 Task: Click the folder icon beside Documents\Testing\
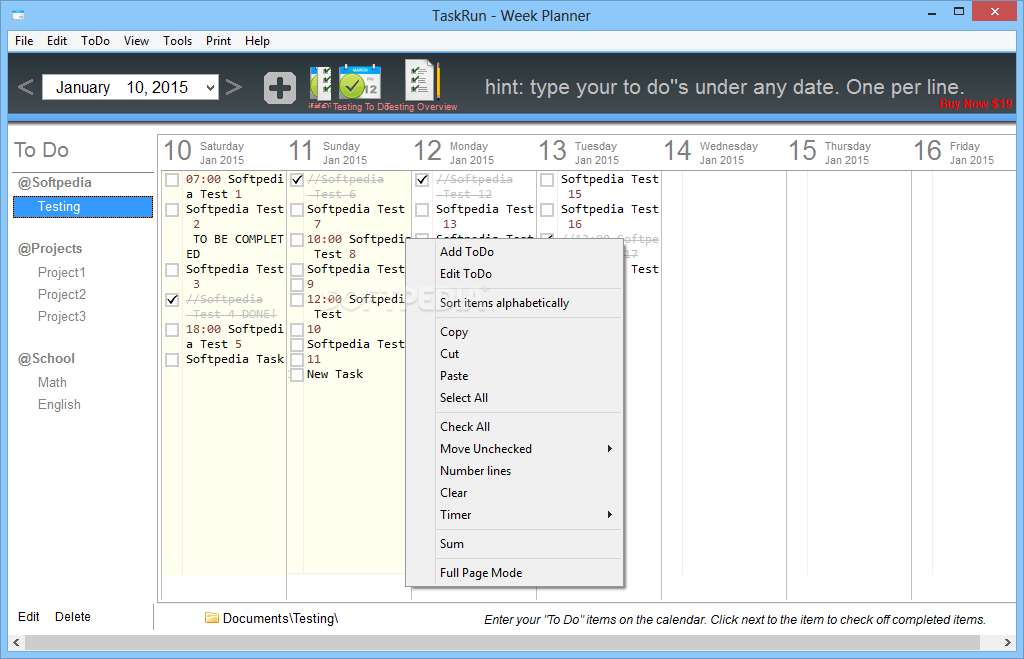pyautogui.click(x=212, y=617)
